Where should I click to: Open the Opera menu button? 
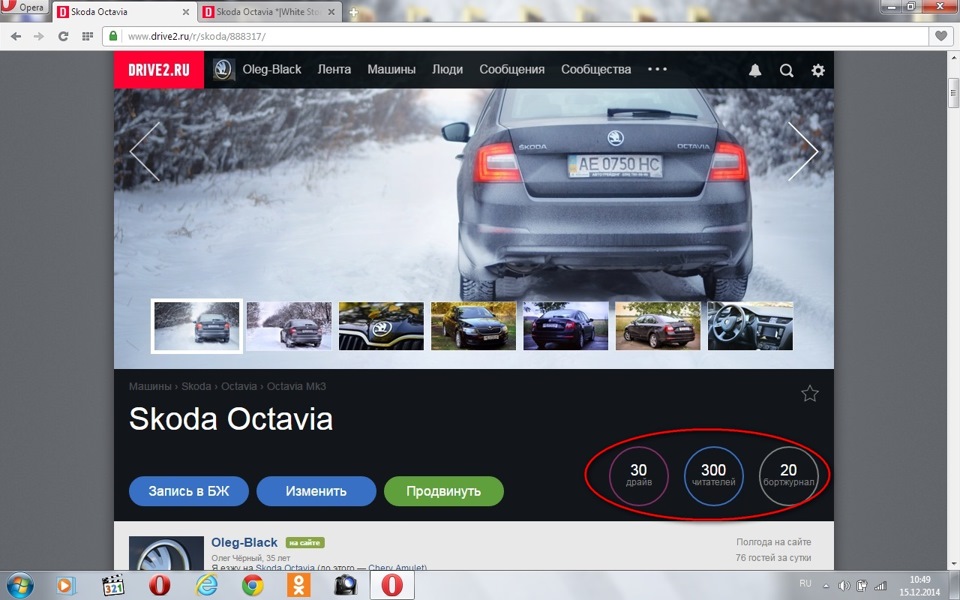point(24,7)
